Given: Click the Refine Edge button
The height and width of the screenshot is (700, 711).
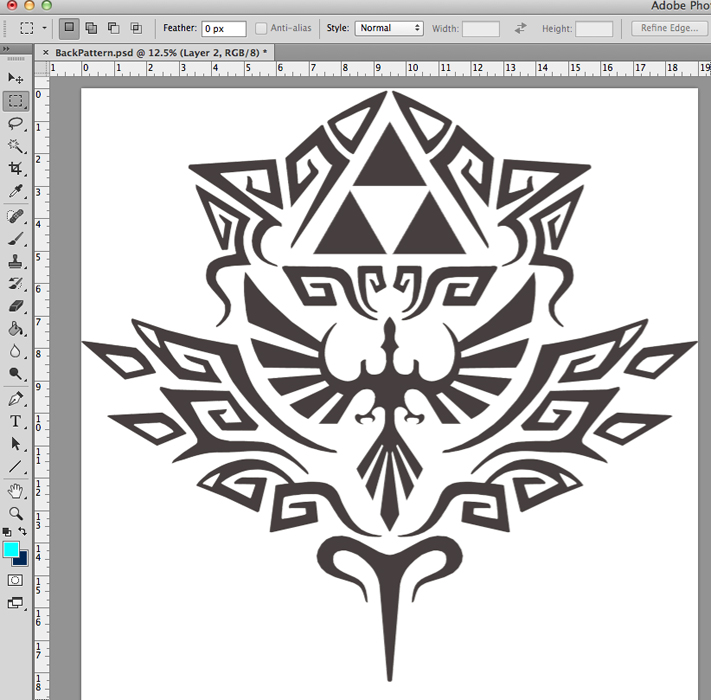Looking at the screenshot, I should click(669, 28).
